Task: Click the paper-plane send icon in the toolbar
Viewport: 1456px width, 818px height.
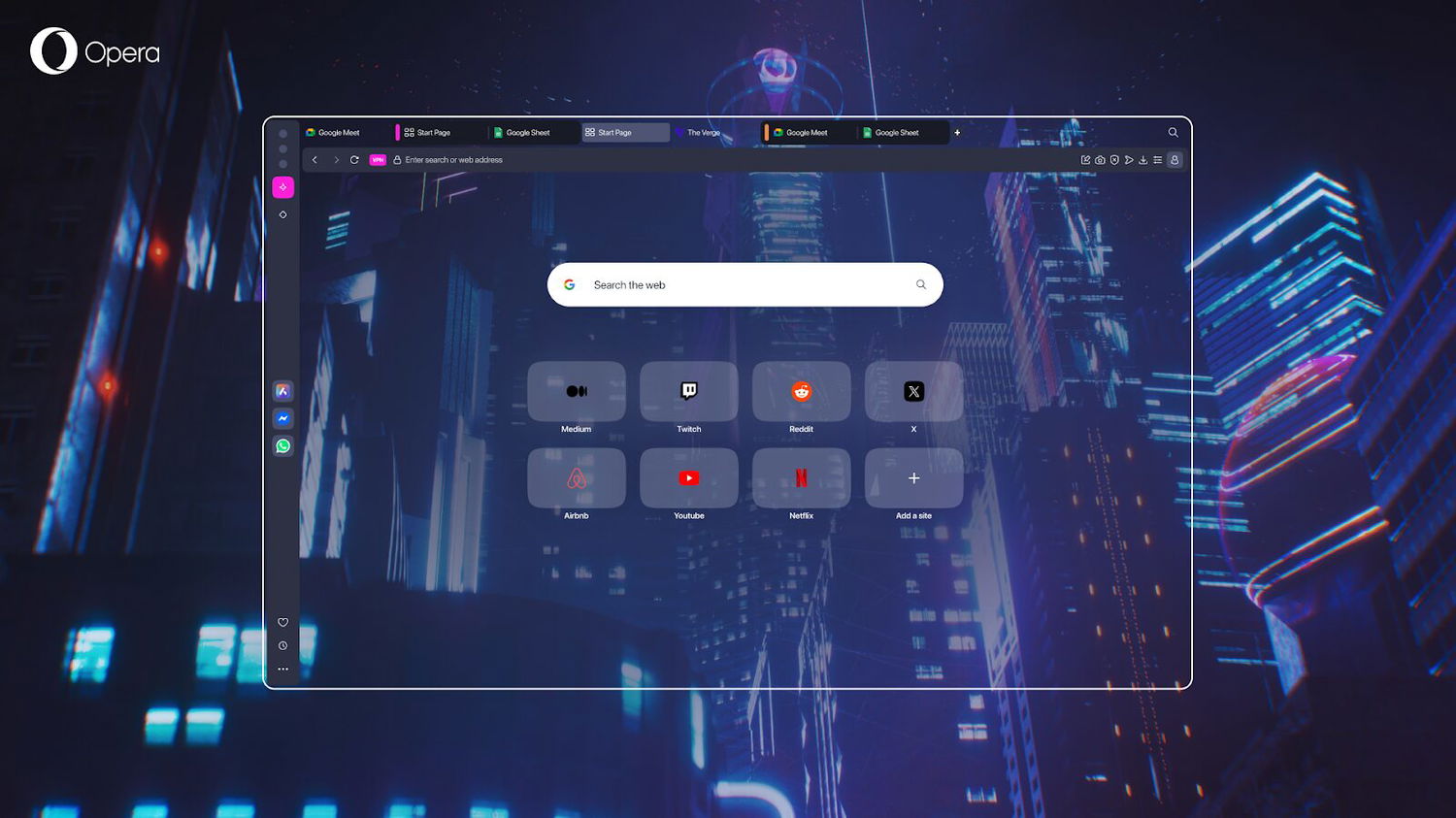Action: (x=1129, y=160)
